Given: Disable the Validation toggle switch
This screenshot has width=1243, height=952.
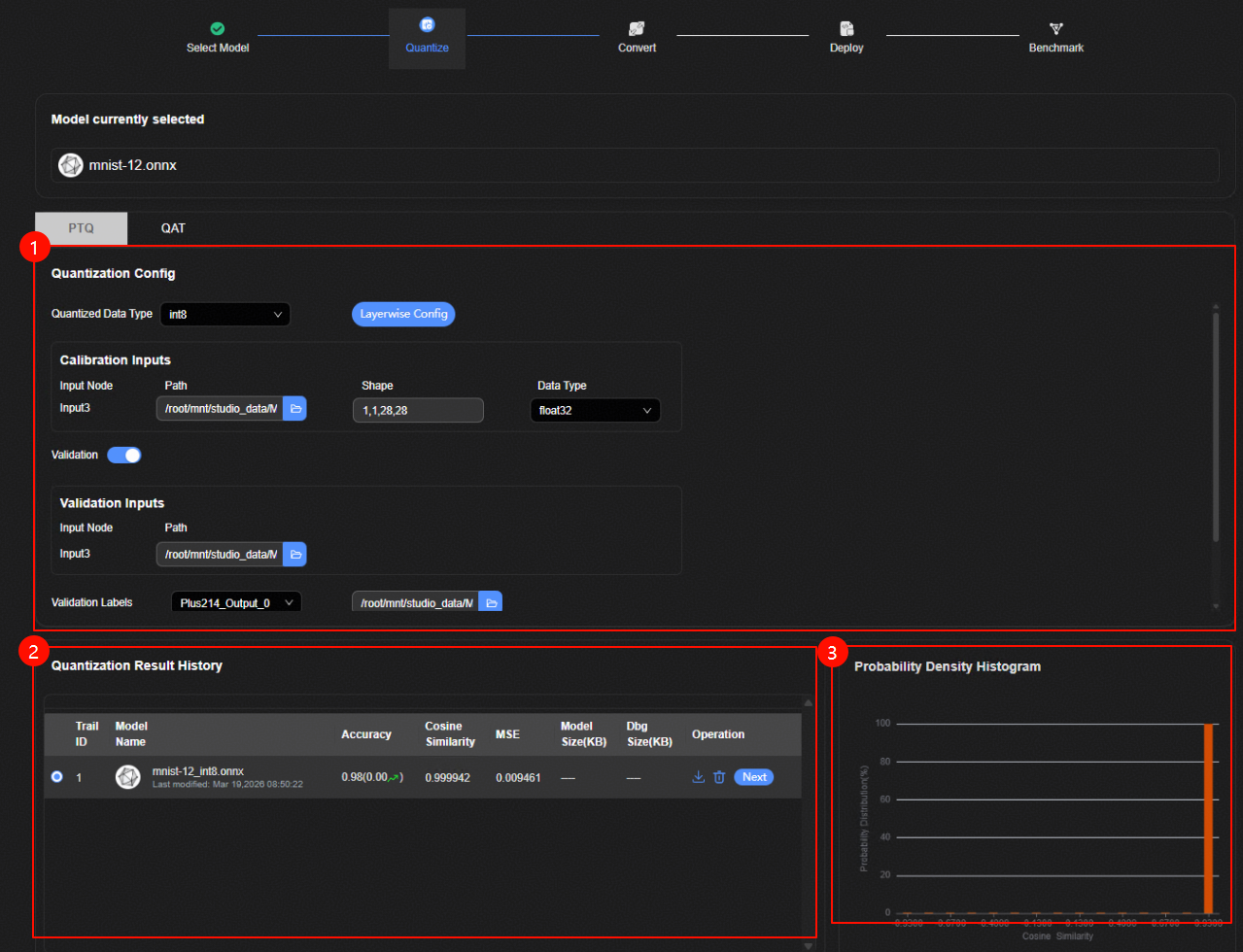Looking at the screenshot, I should 124,455.
